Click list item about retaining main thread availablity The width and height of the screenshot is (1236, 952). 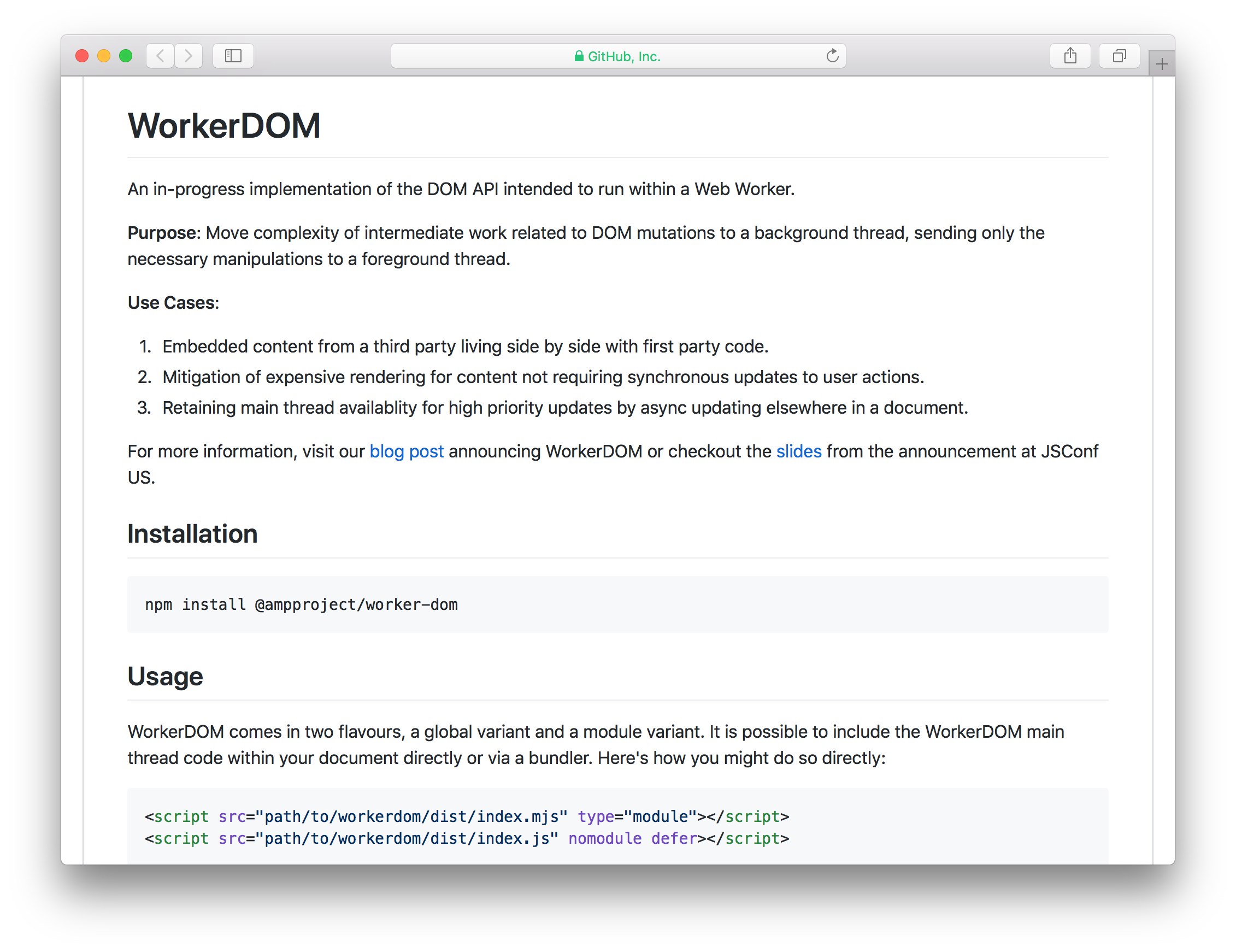tap(565, 408)
